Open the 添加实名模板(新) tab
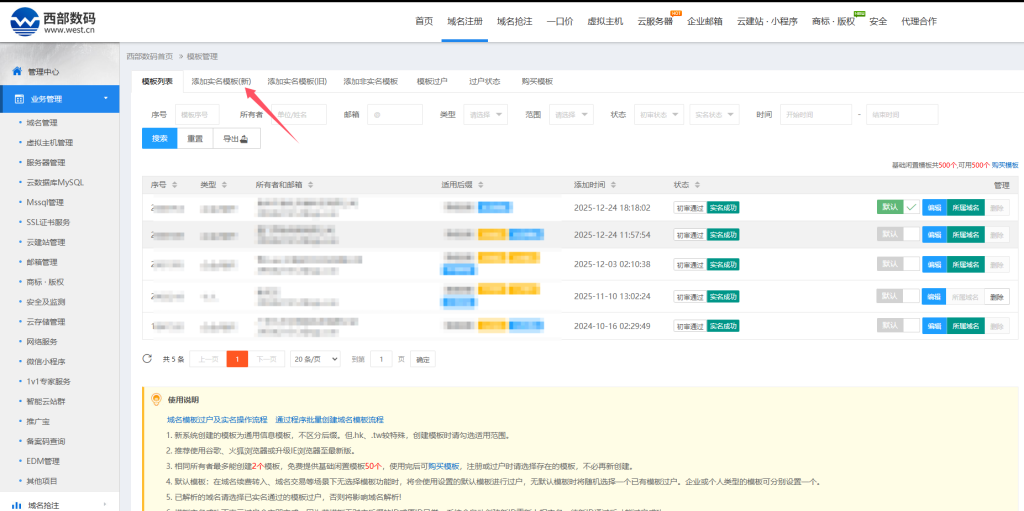This screenshot has width=1024, height=511. (x=221, y=82)
